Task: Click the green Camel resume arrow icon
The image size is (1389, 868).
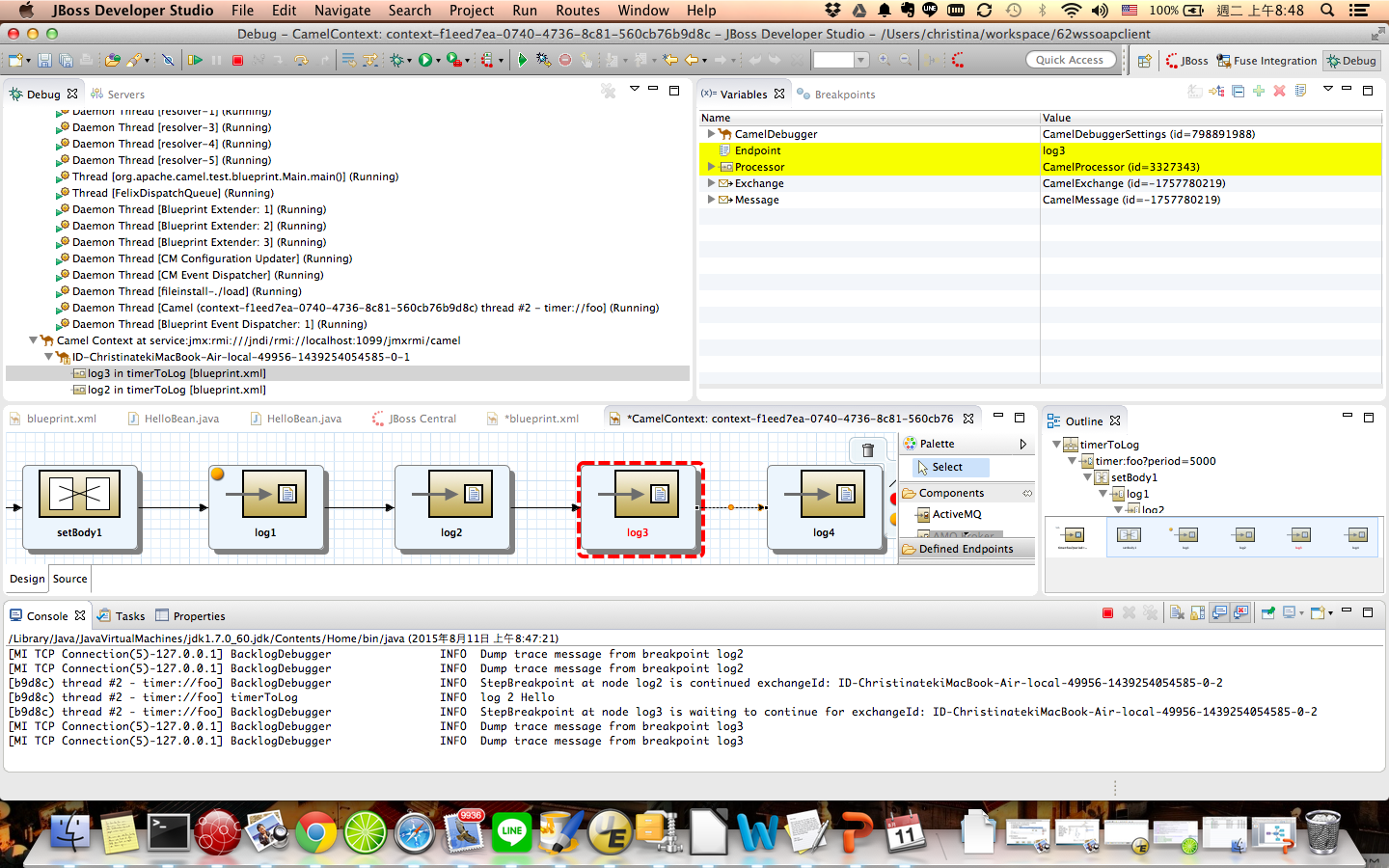Action: pos(522,60)
